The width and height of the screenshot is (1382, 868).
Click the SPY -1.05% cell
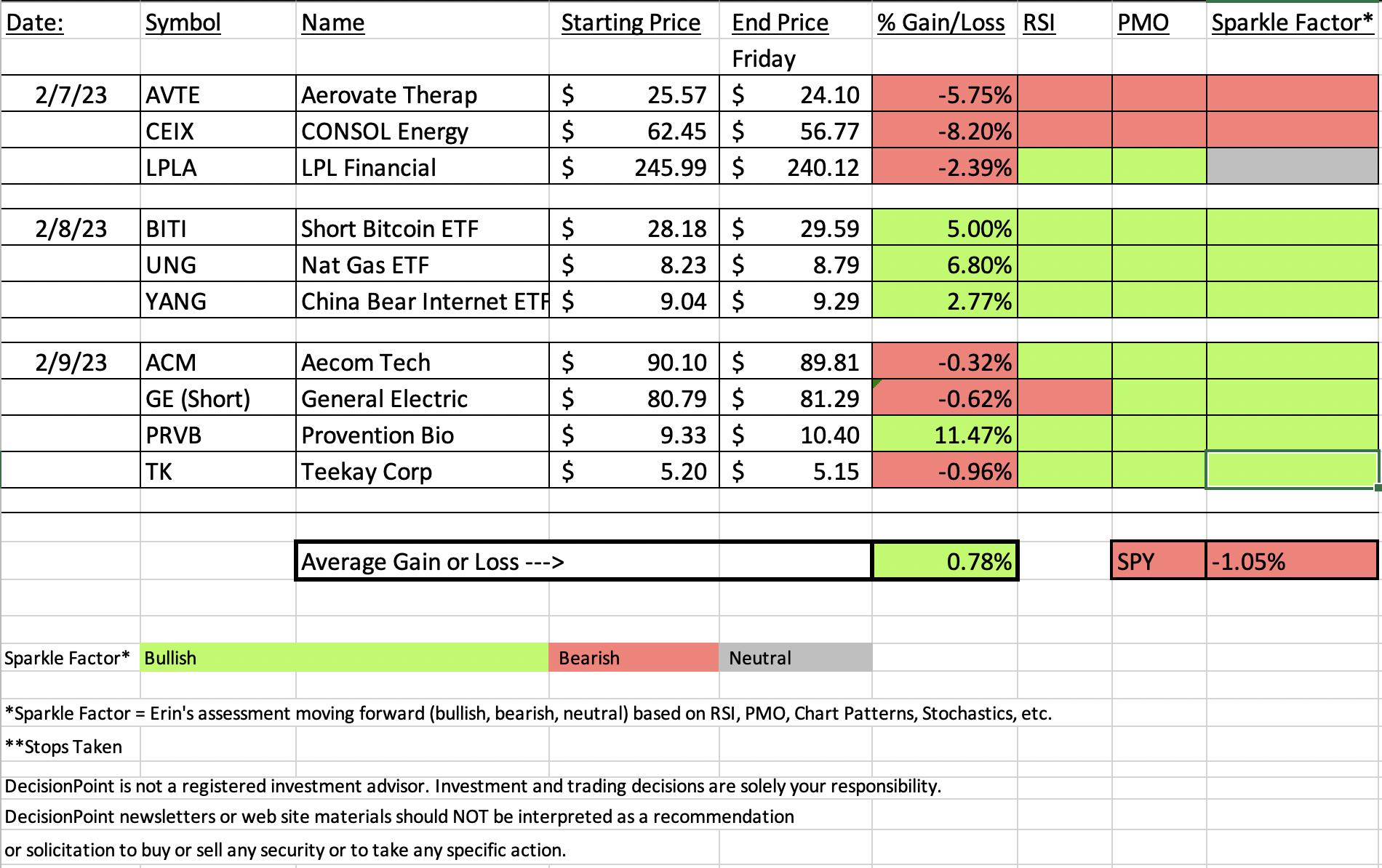point(1293,560)
